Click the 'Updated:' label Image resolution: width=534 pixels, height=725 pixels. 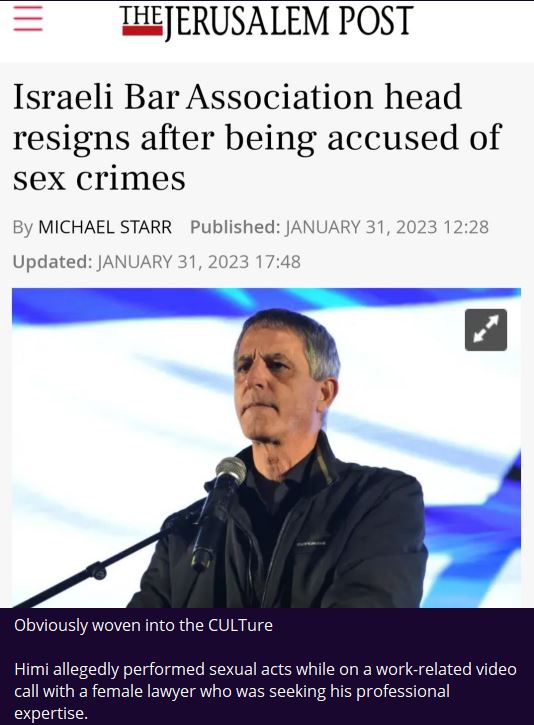(x=52, y=262)
